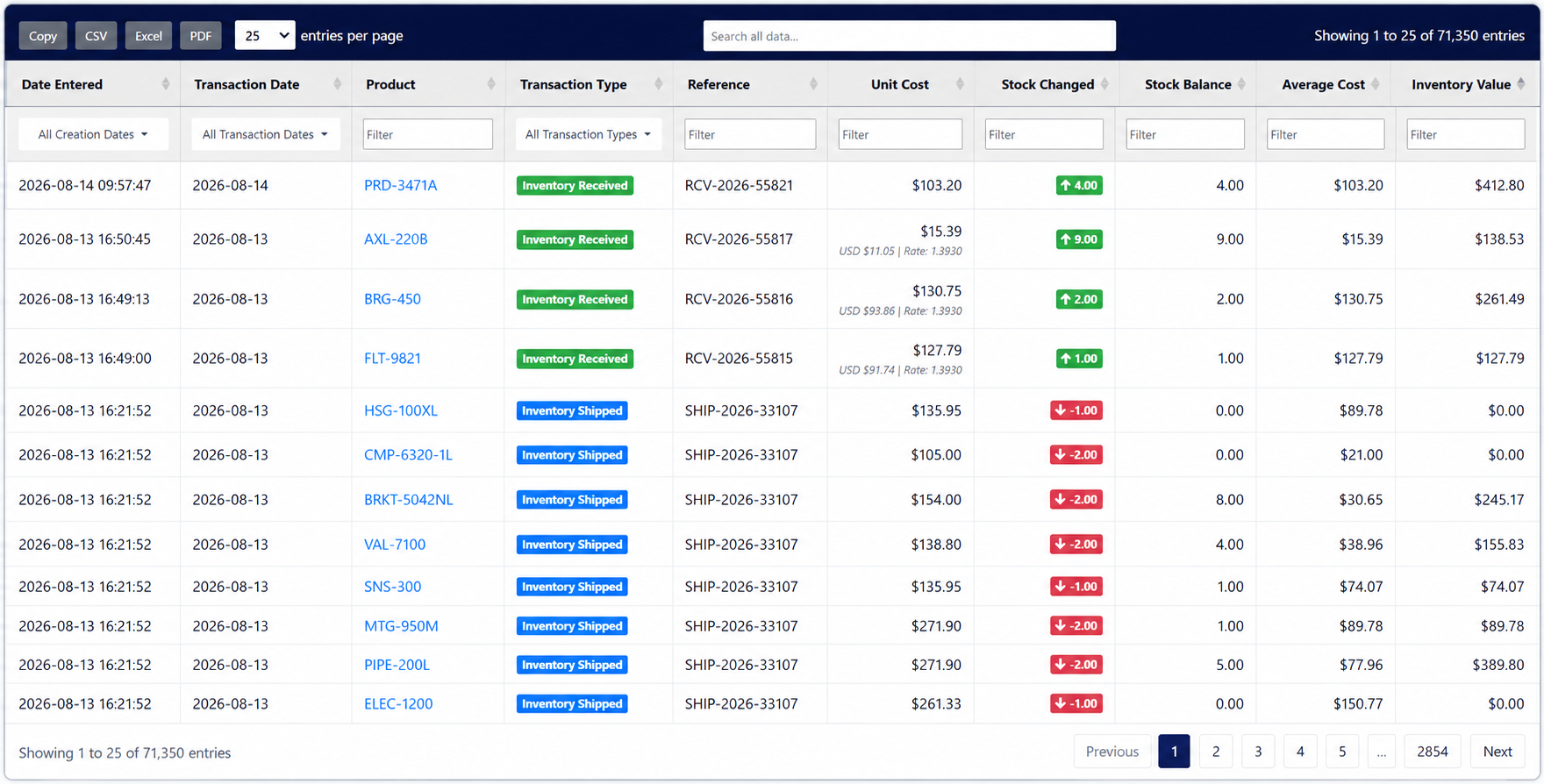Sort by Unit Cost column arrows
The height and width of the screenshot is (784, 1544).
point(960,84)
